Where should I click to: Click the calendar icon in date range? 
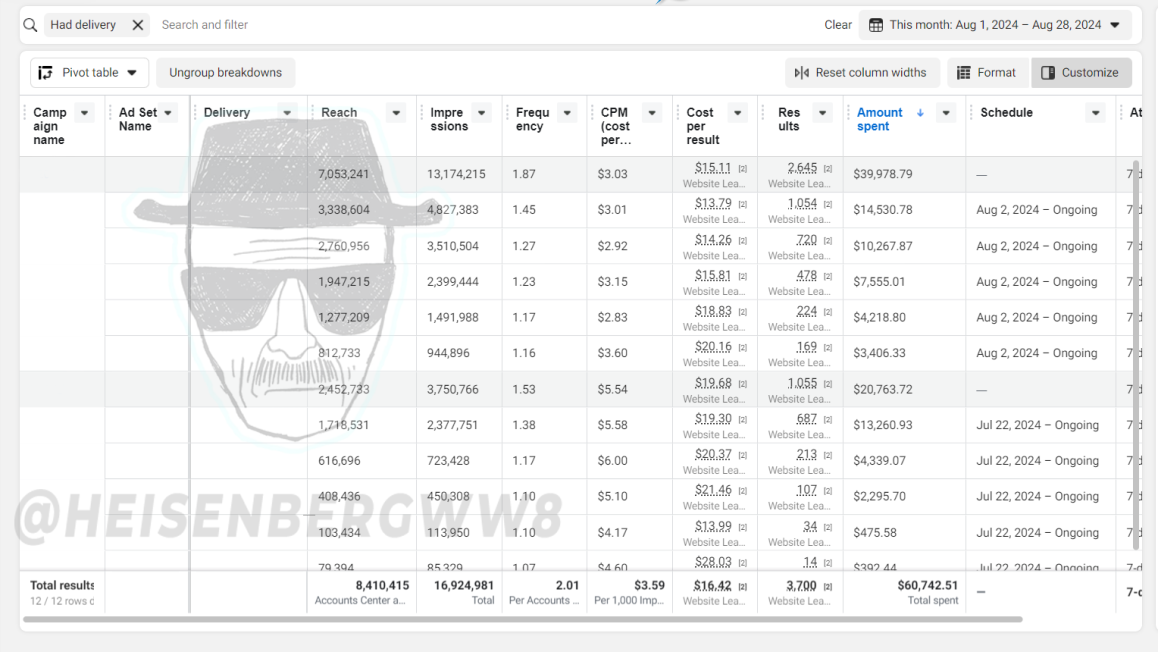[x=875, y=25]
